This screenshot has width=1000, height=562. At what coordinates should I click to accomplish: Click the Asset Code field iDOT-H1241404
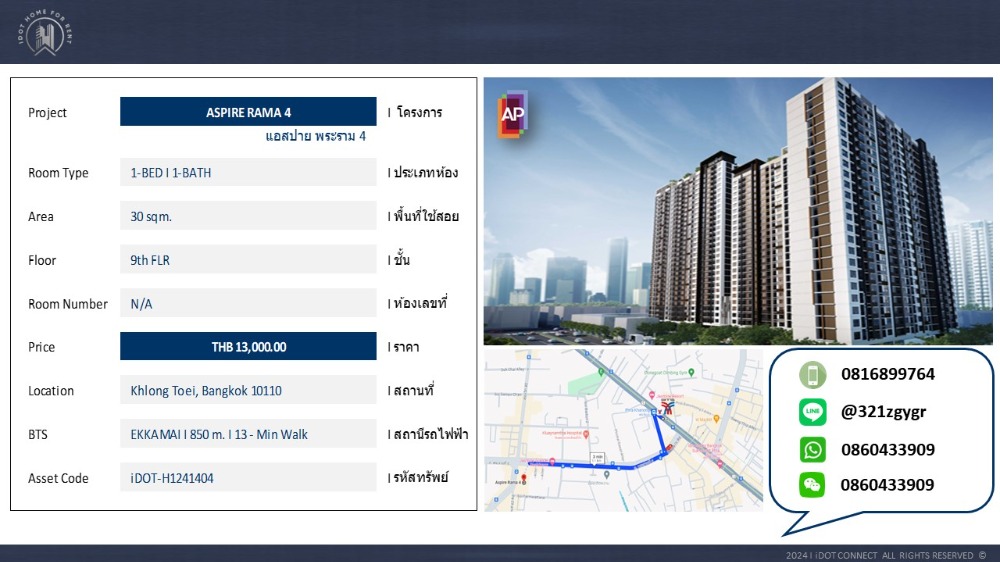248,478
